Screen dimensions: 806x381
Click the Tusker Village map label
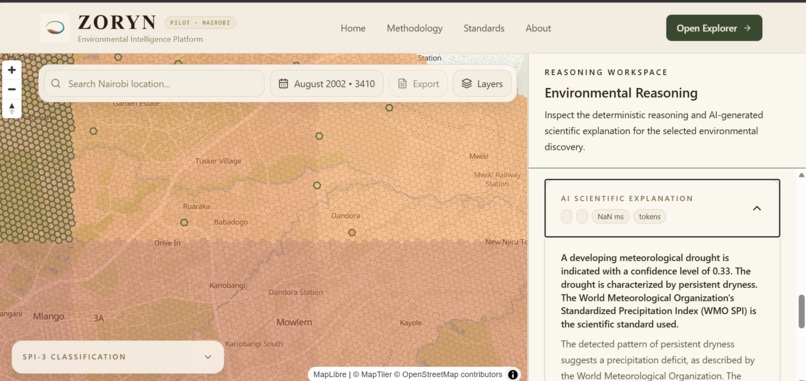(218, 161)
